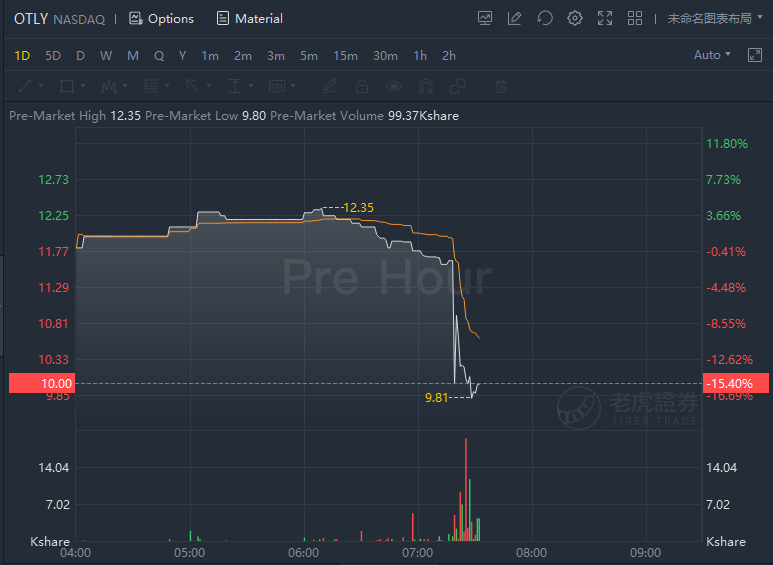Expand the rectangle tool dropdown arrow
The width and height of the screenshot is (773, 565).
(x=83, y=86)
